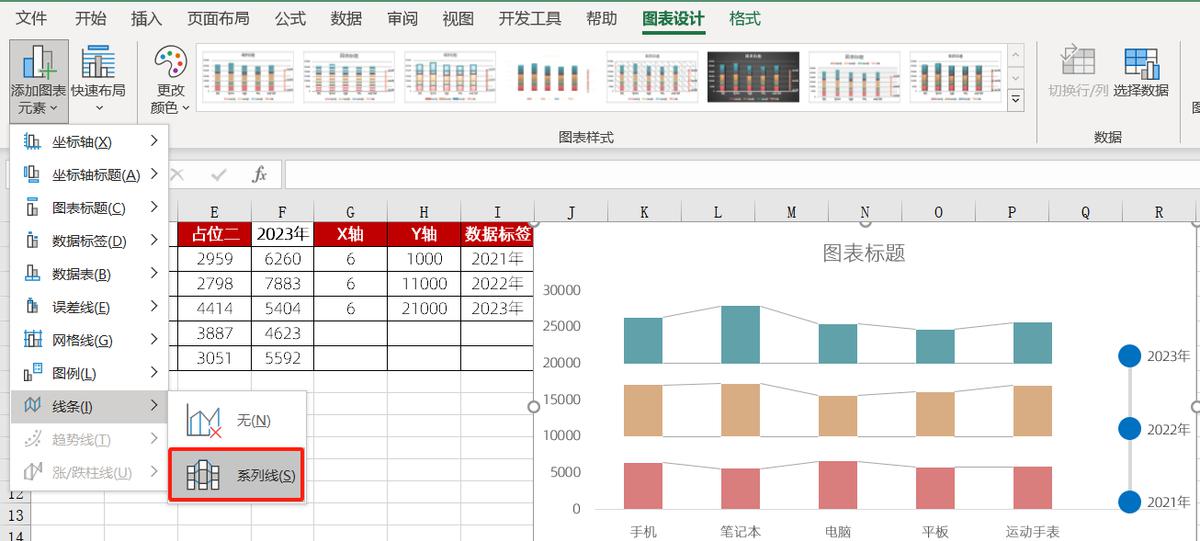
Task: Choose 系列线(S) in the lines submenu
Action: (x=236, y=476)
